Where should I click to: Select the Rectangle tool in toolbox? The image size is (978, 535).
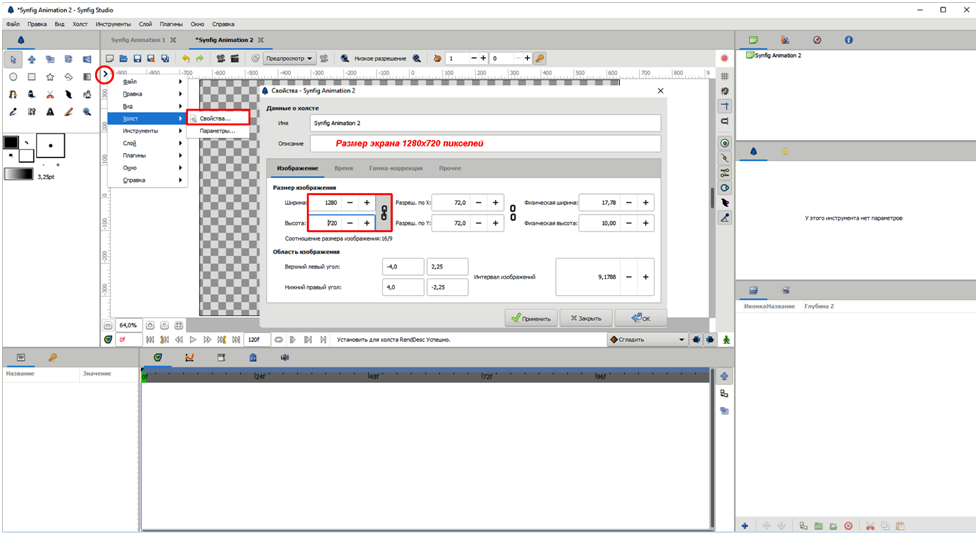pyautogui.click(x=32, y=77)
